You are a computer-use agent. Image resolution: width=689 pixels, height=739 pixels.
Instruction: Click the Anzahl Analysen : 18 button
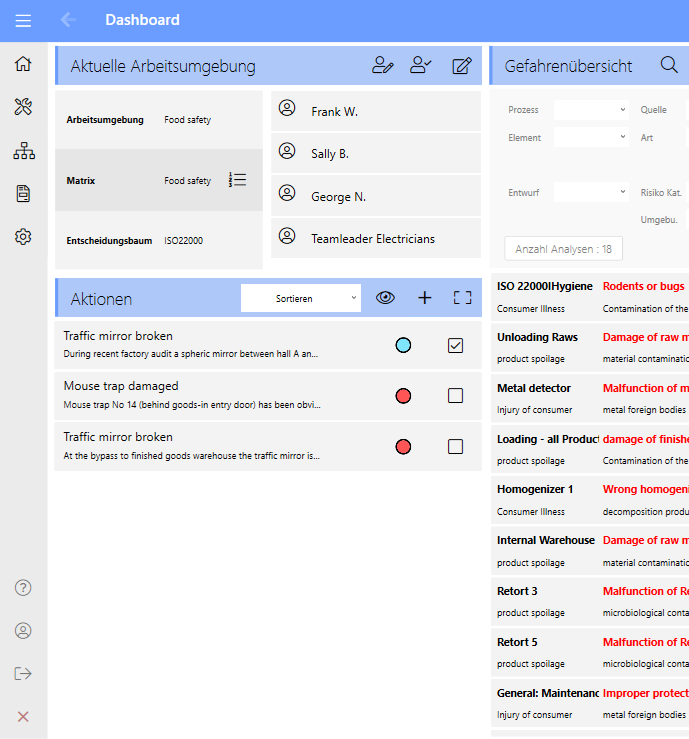563,248
